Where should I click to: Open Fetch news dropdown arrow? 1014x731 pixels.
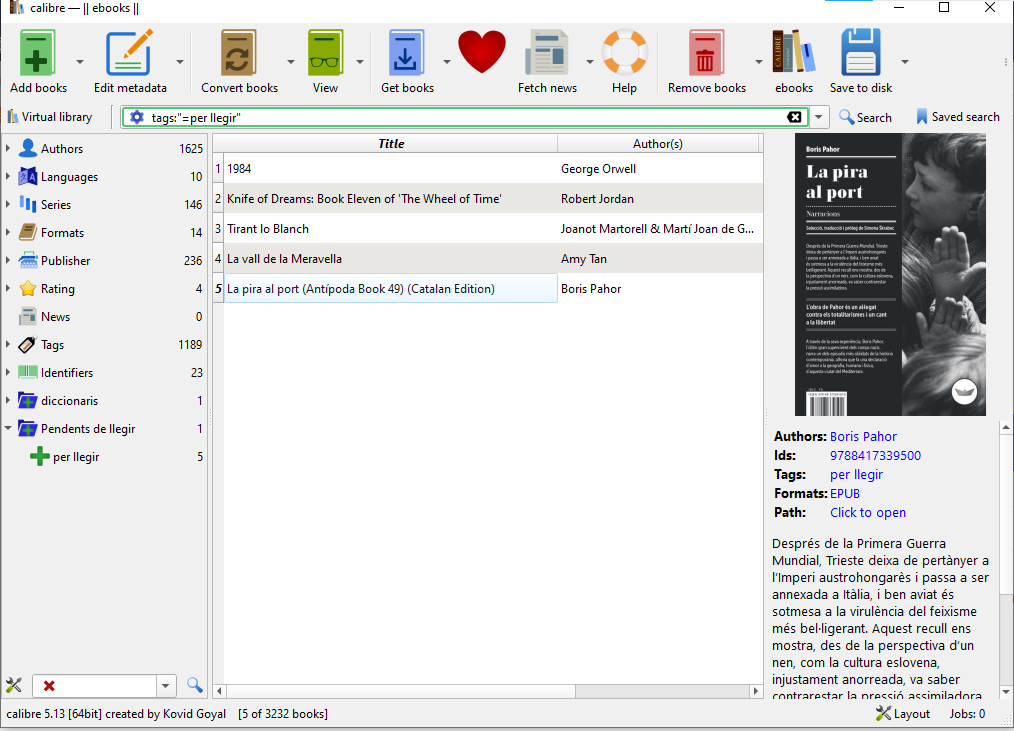point(590,61)
